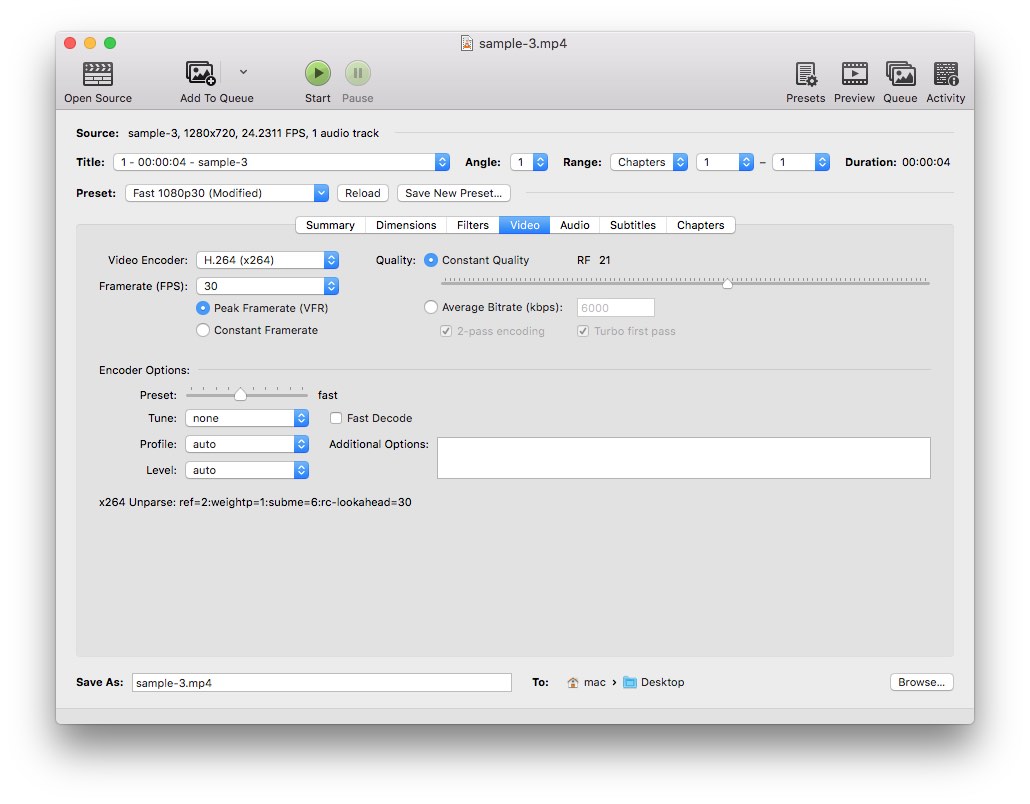
Task: Adjust the encoder Preset speed slider
Action: 243,393
